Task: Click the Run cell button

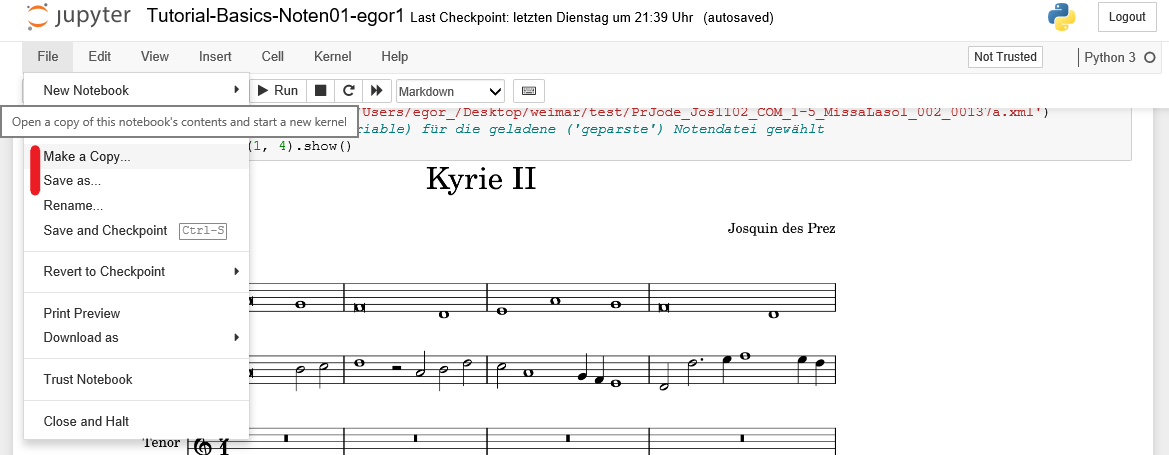Action: point(277,91)
